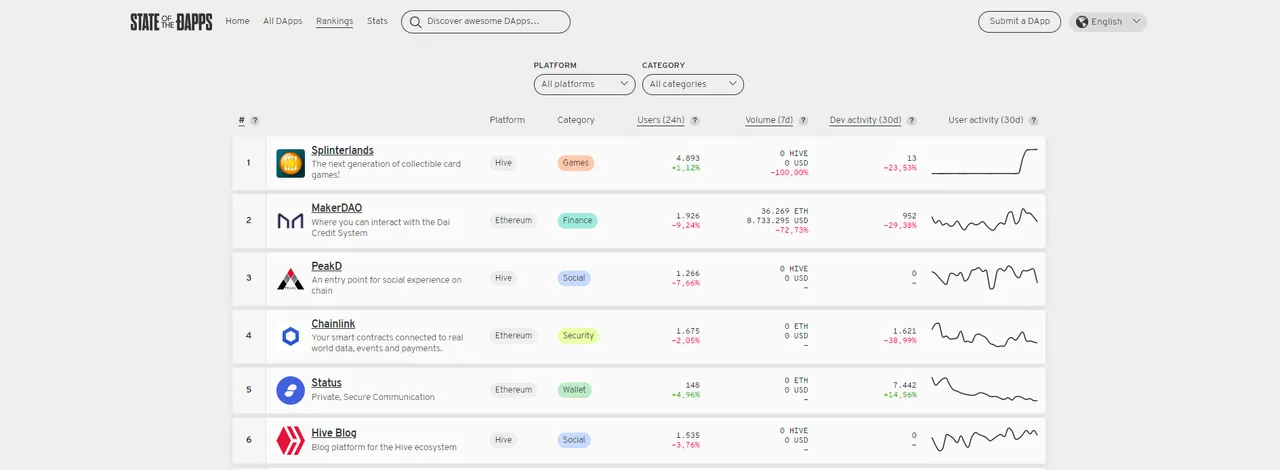1280x470 pixels.
Task: Open the Chainlink hexagon logo
Action: point(290,336)
